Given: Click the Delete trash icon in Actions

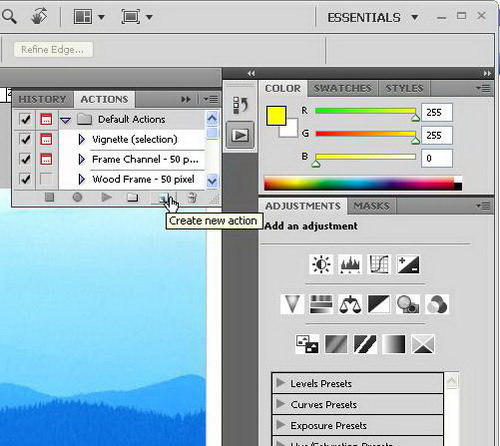Looking at the screenshot, I should [x=192, y=198].
